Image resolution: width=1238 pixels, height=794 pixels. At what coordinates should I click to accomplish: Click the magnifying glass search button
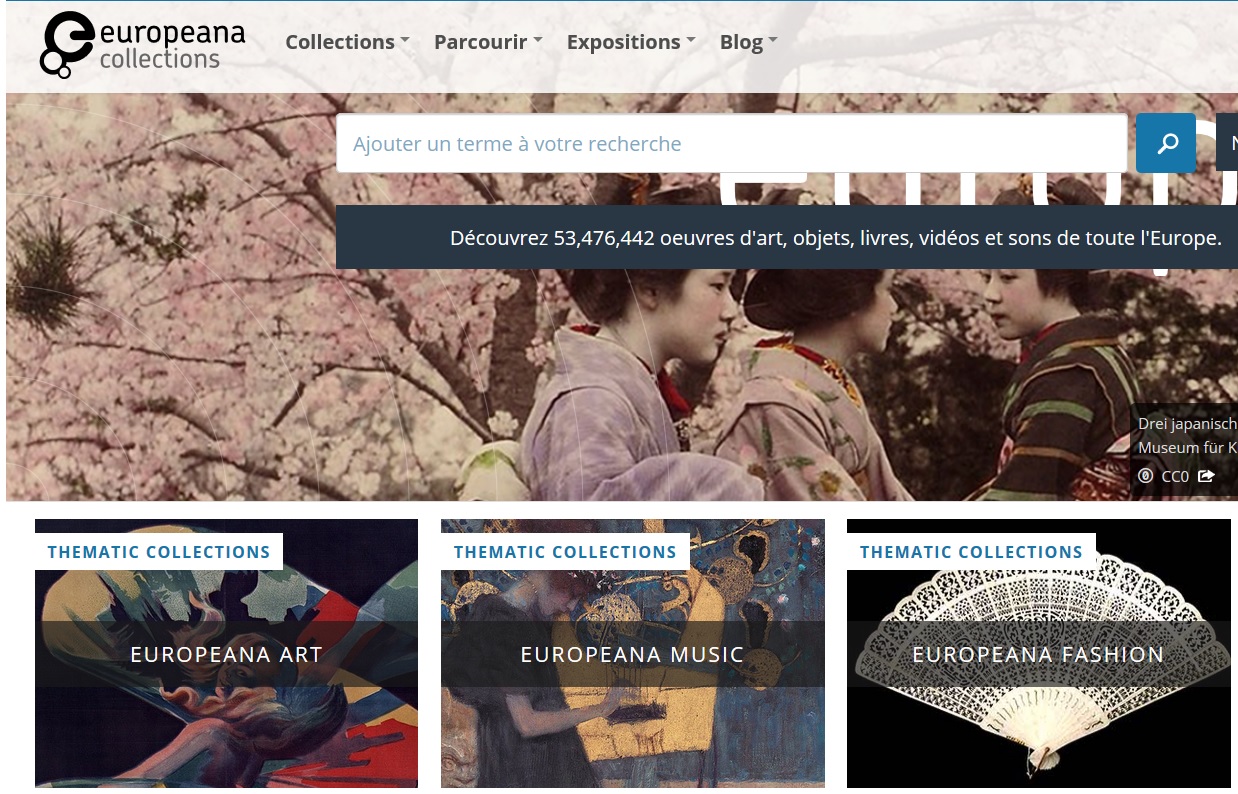(1166, 143)
